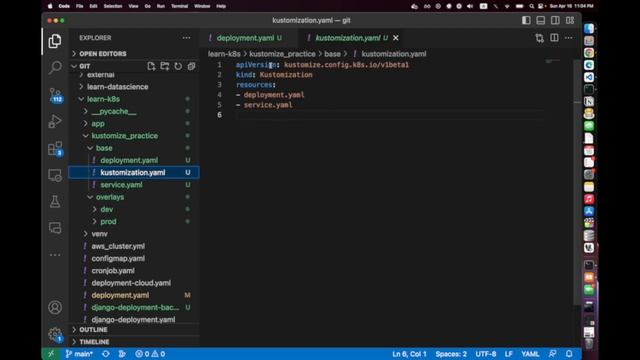The image size is (640, 360).
Task: Change YAML language mode in status bar
Action: [x=530, y=354]
